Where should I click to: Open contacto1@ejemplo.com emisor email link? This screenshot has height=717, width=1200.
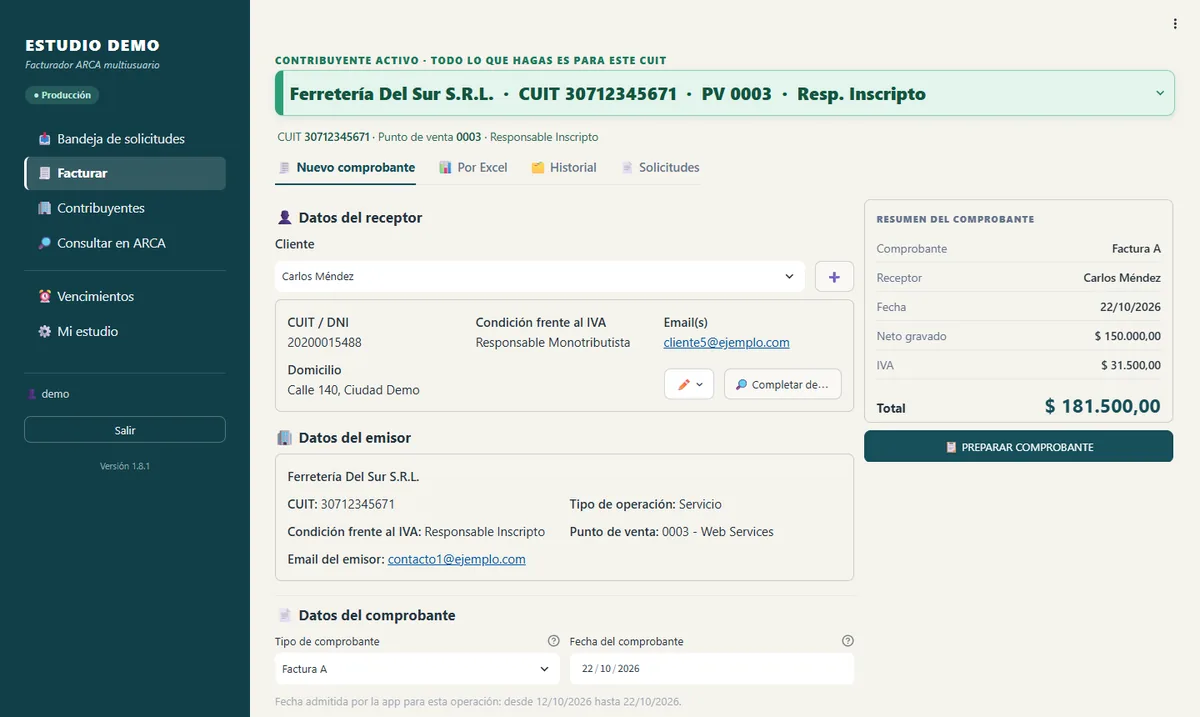click(456, 559)
